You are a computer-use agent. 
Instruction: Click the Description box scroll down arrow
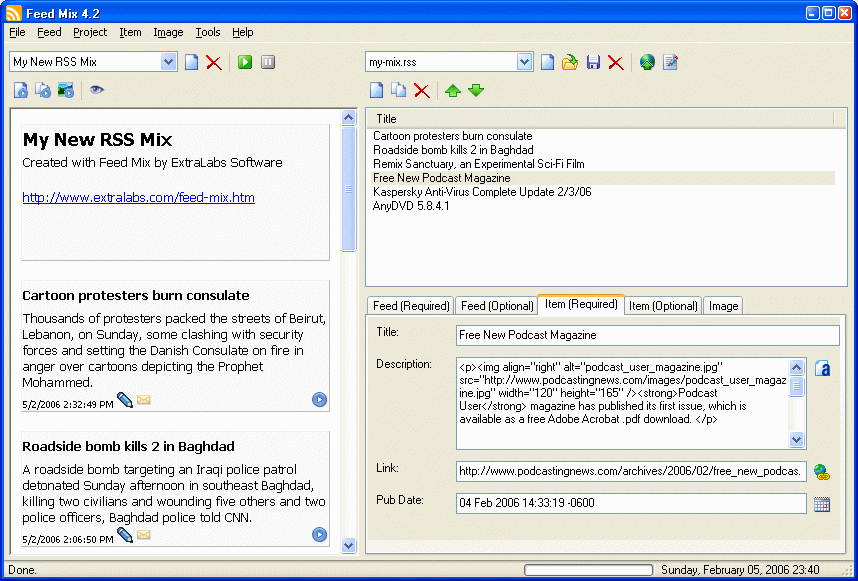(x=797, y=439)
